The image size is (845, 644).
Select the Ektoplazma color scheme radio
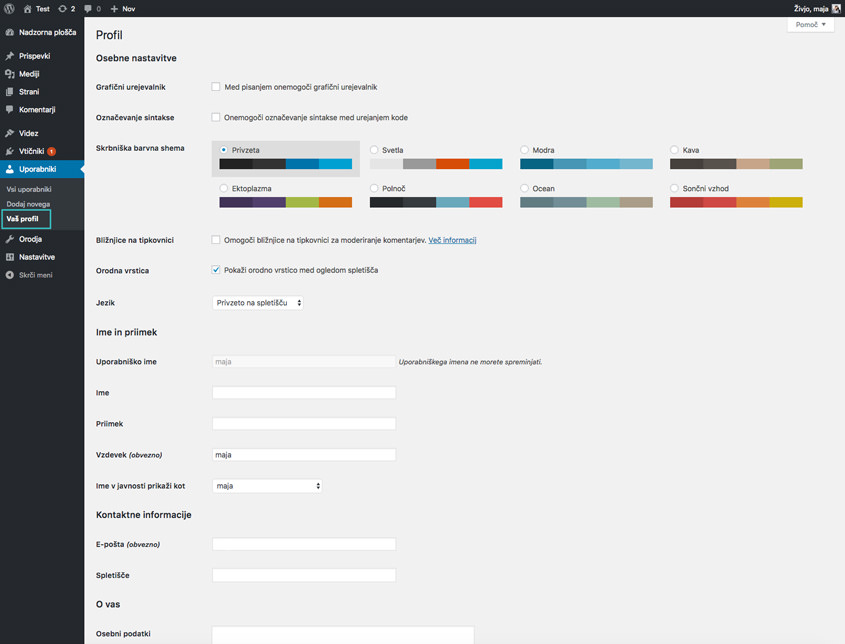224,188
